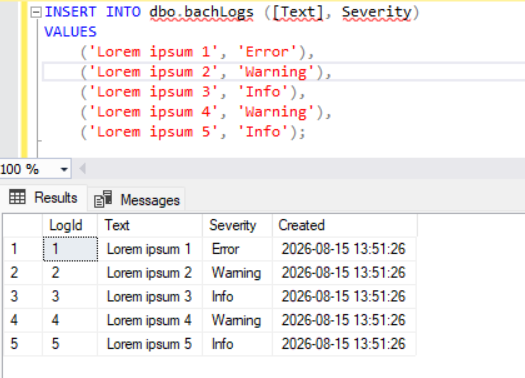
Task: Select row 5 via its row header
Action: pyautogui.click(x=23, y=344)
